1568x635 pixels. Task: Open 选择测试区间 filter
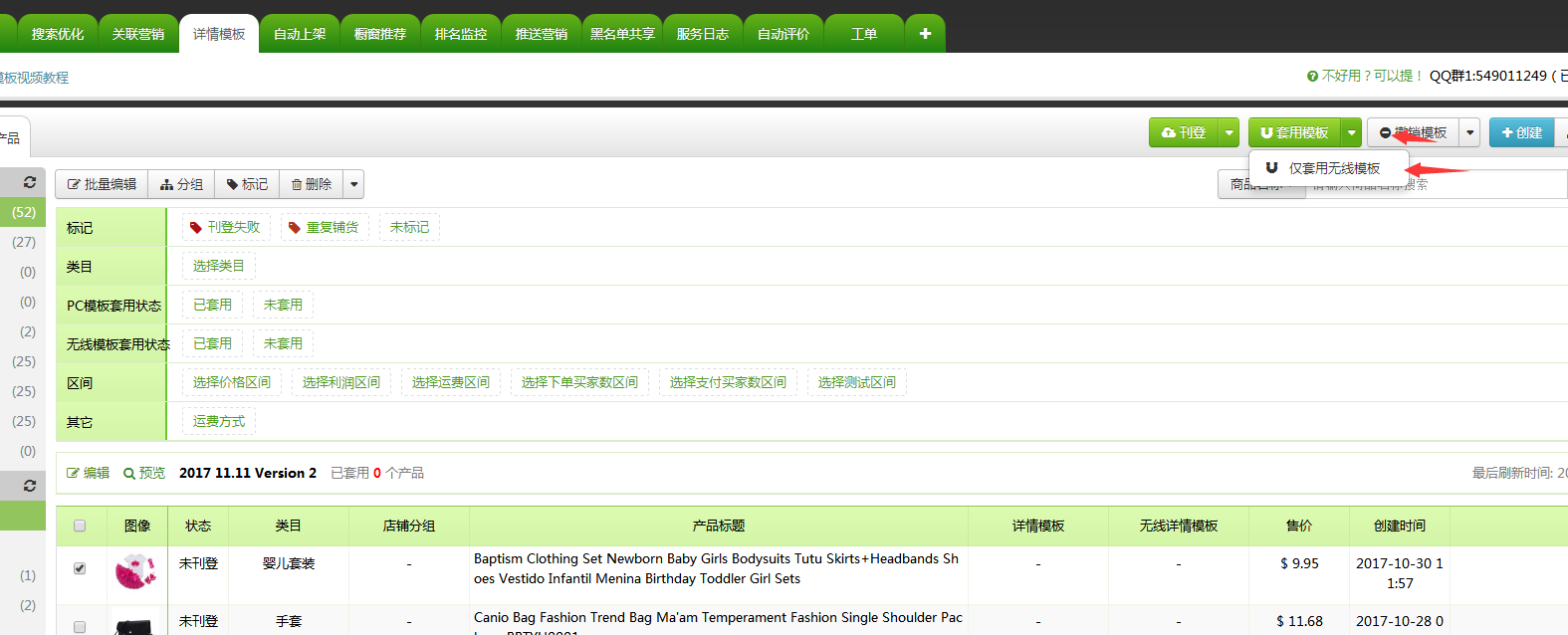[857, 382]
